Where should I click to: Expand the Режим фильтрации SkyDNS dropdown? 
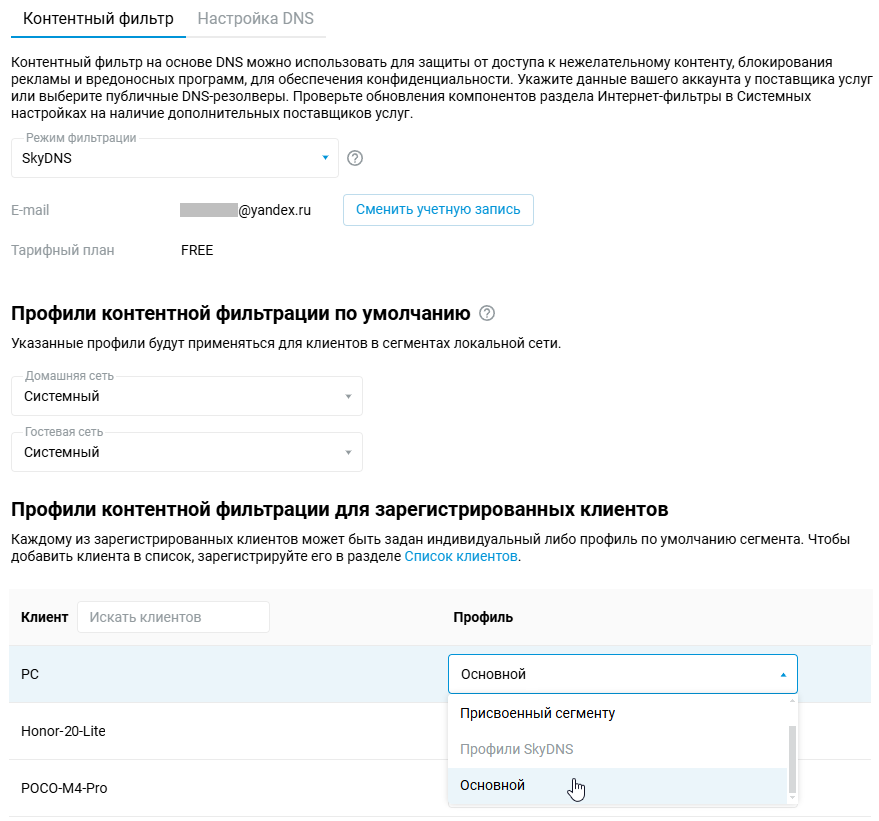(175, 158)
